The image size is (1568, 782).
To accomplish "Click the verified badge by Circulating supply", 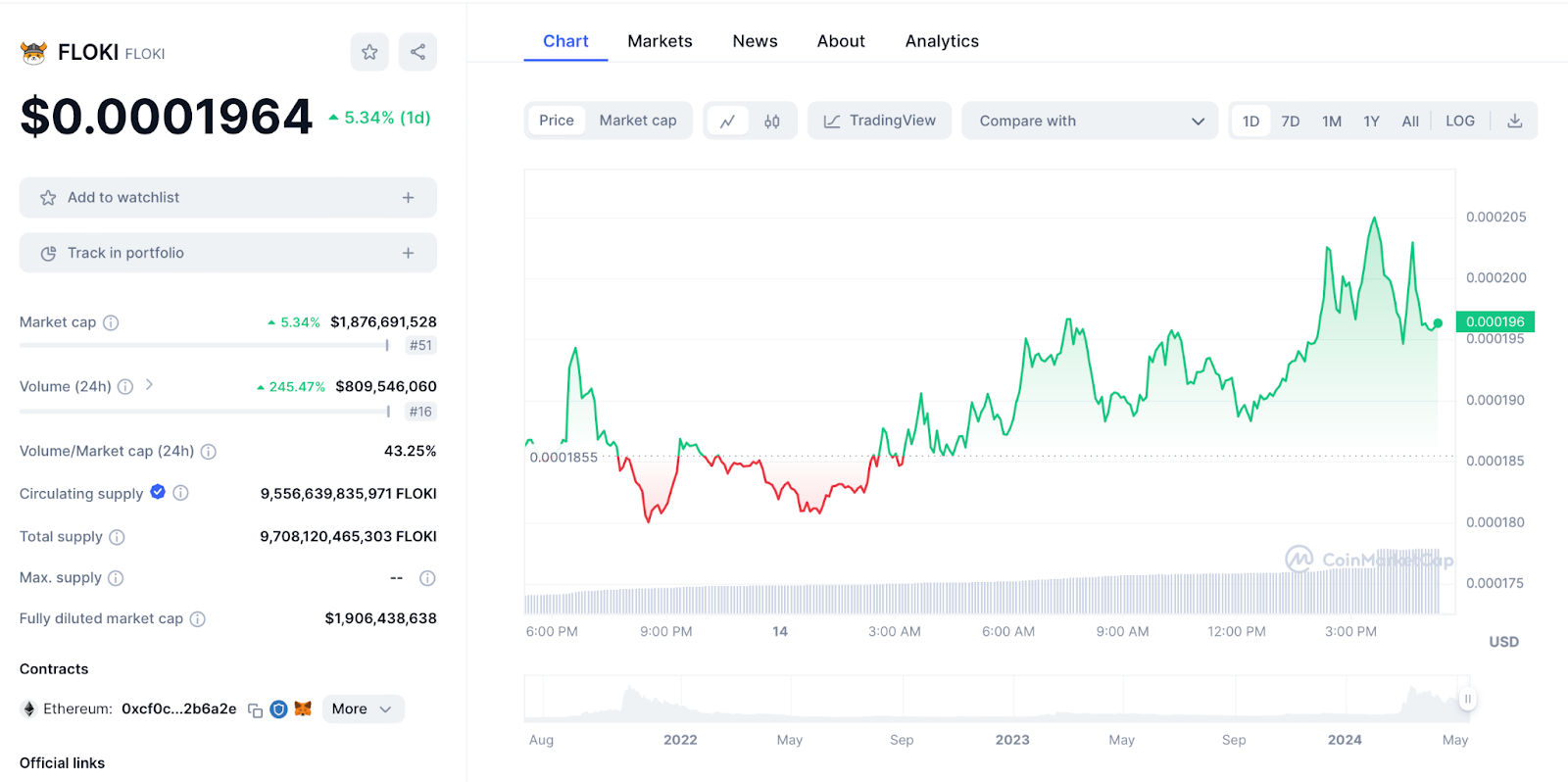I will [158, 492].
